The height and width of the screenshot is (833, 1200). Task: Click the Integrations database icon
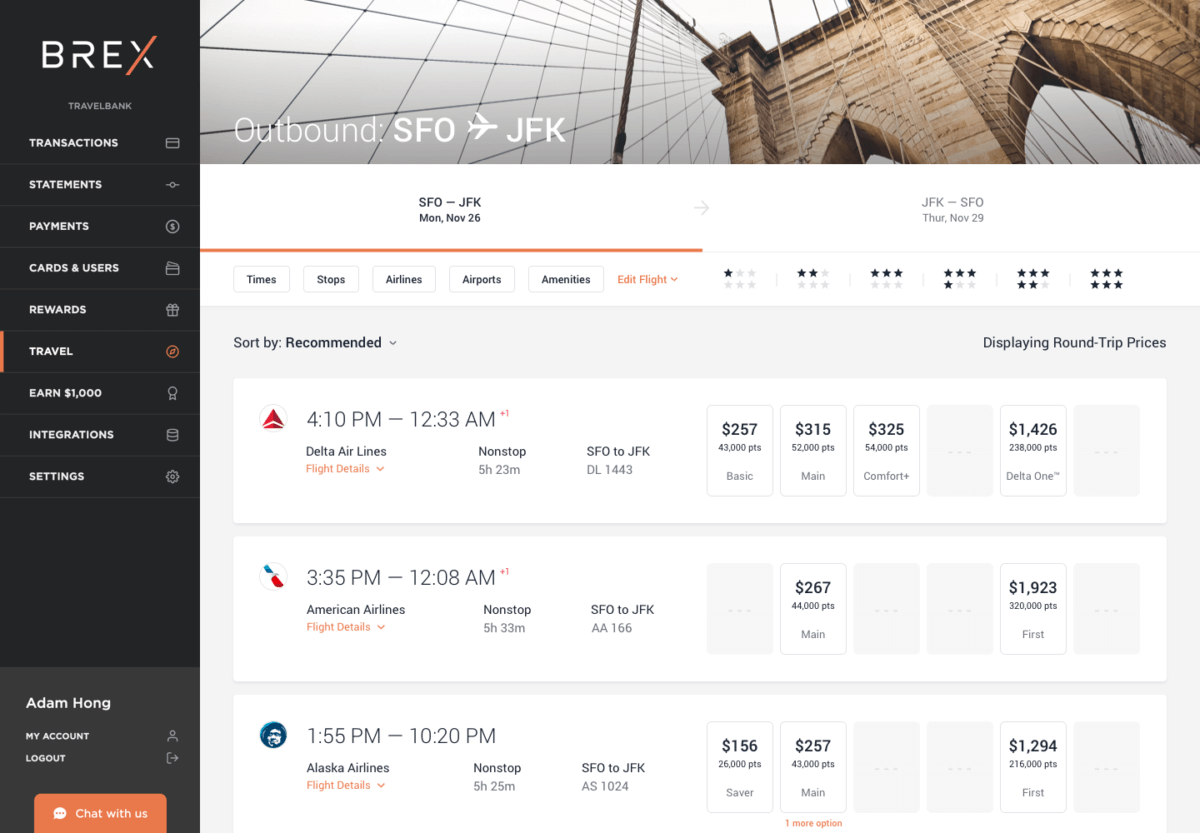tap(172, 435)
